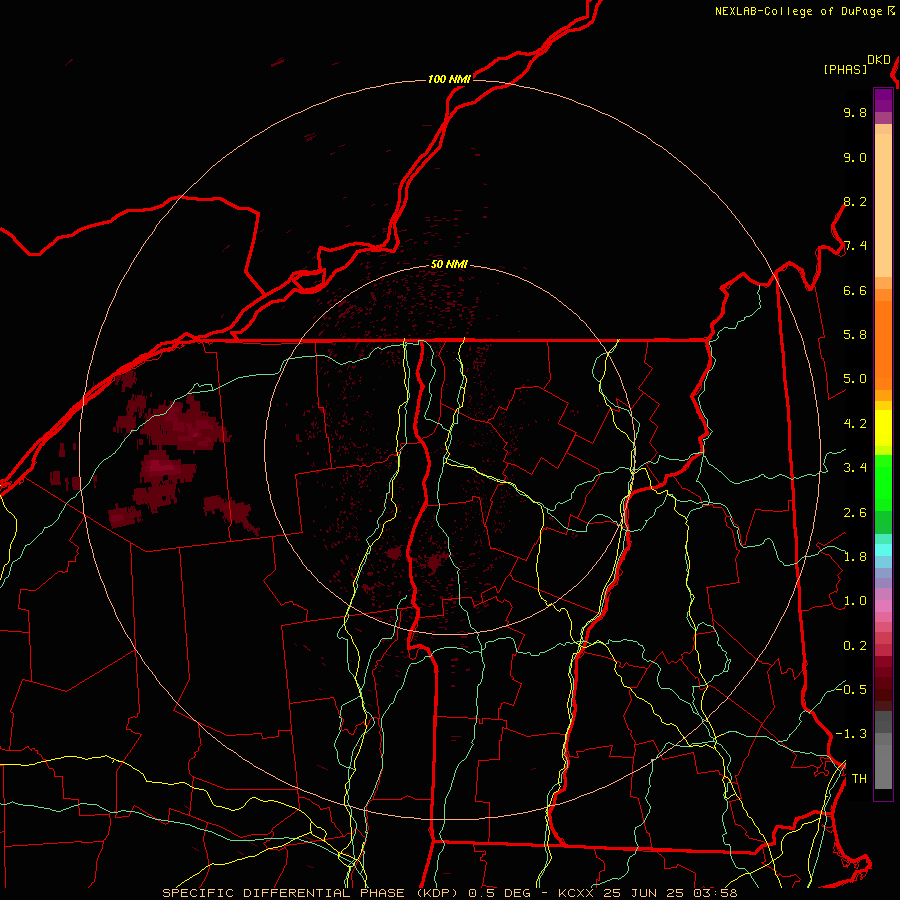This screenshot has width=900, height=900.
Task: Click the 5.0 scale value
Action: tap(855, 379)
